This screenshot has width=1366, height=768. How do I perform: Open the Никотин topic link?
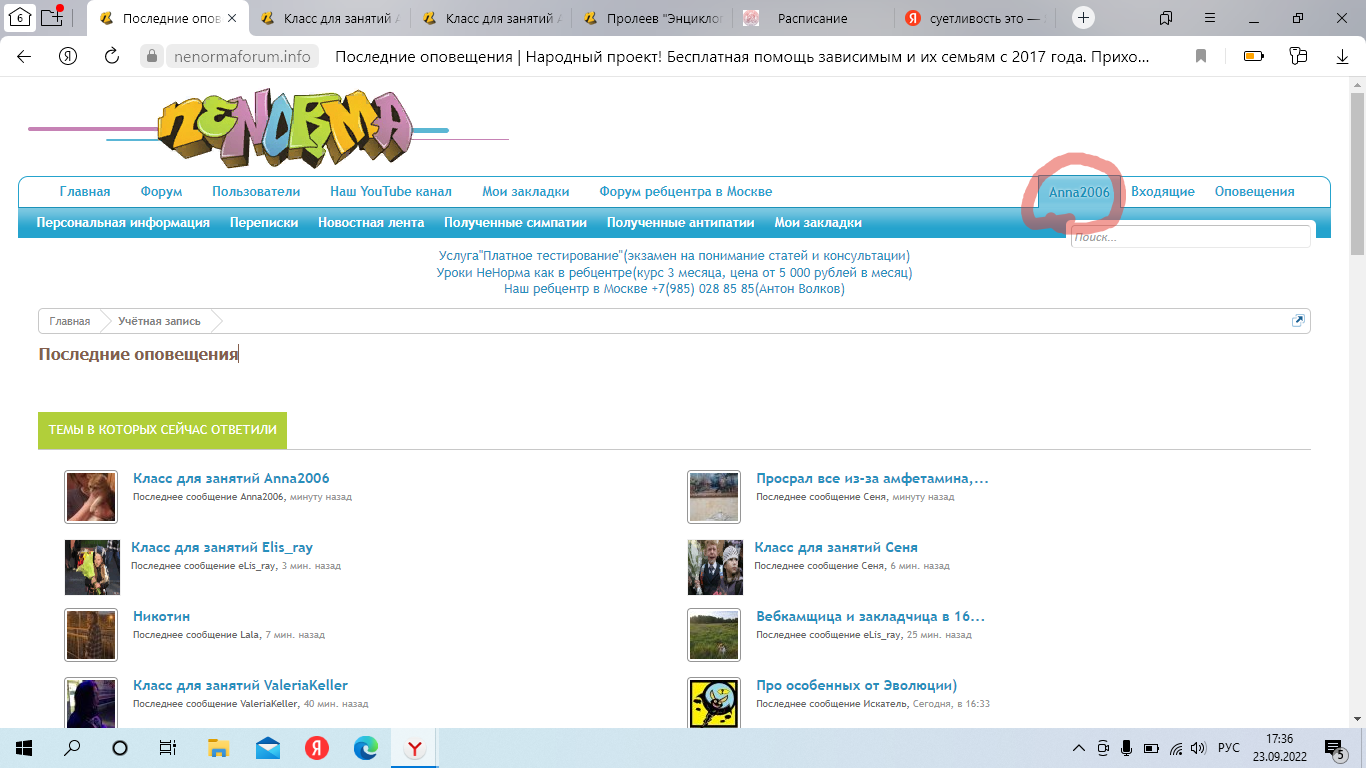(x=161, y=617)
